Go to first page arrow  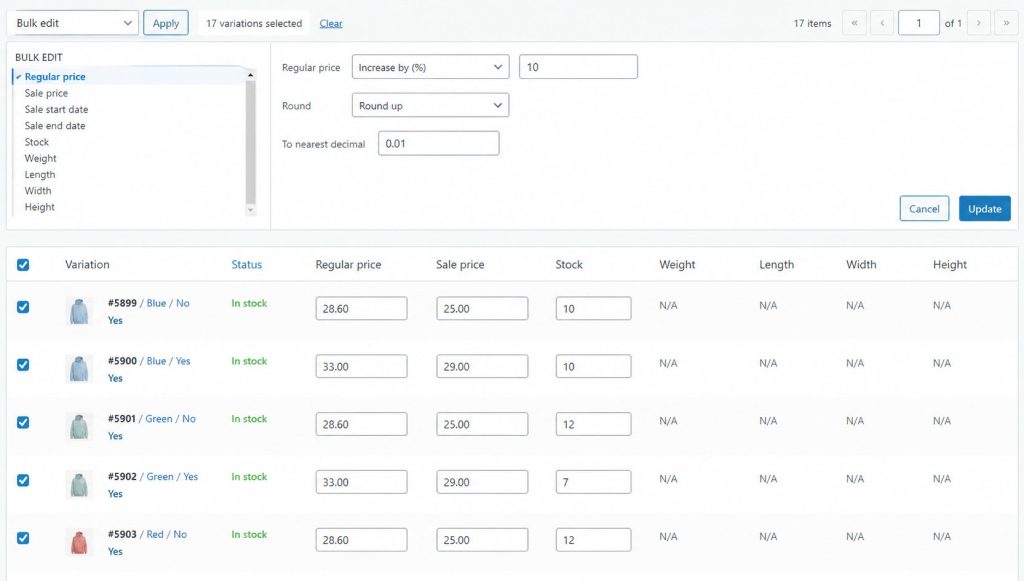[854, 23]
